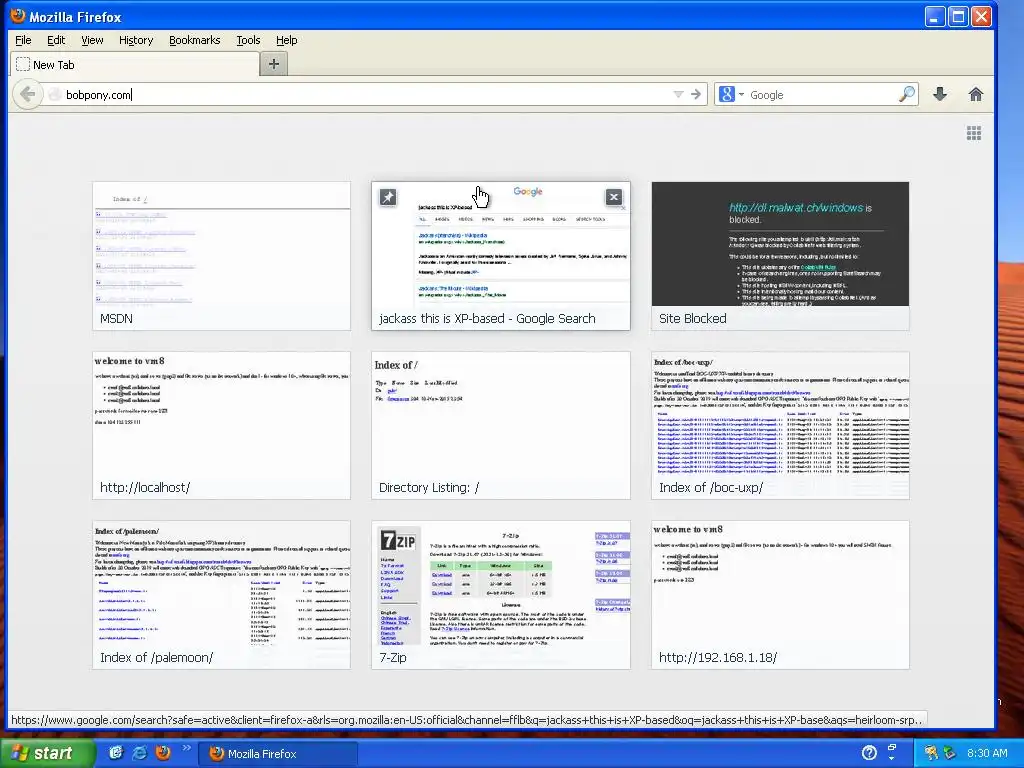The height and width of the screenshot is (768, 1024).
Task: Toggle the new tab grid view icon
Action: pyautogui.click(x=974, y=133)
